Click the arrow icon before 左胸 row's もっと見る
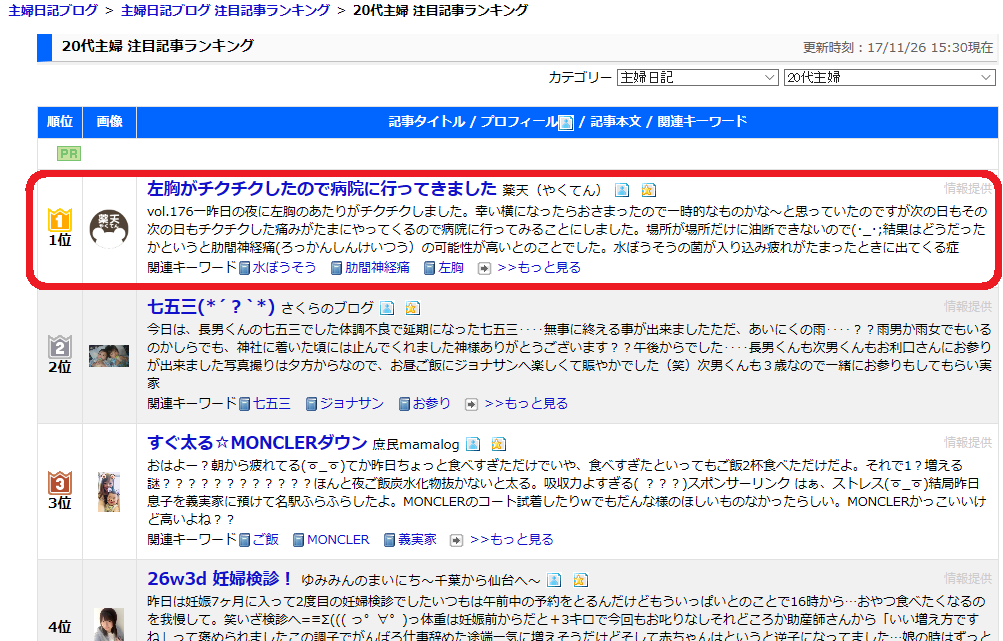The width and height of the screenshot is (1003, 641). [484, 268]
